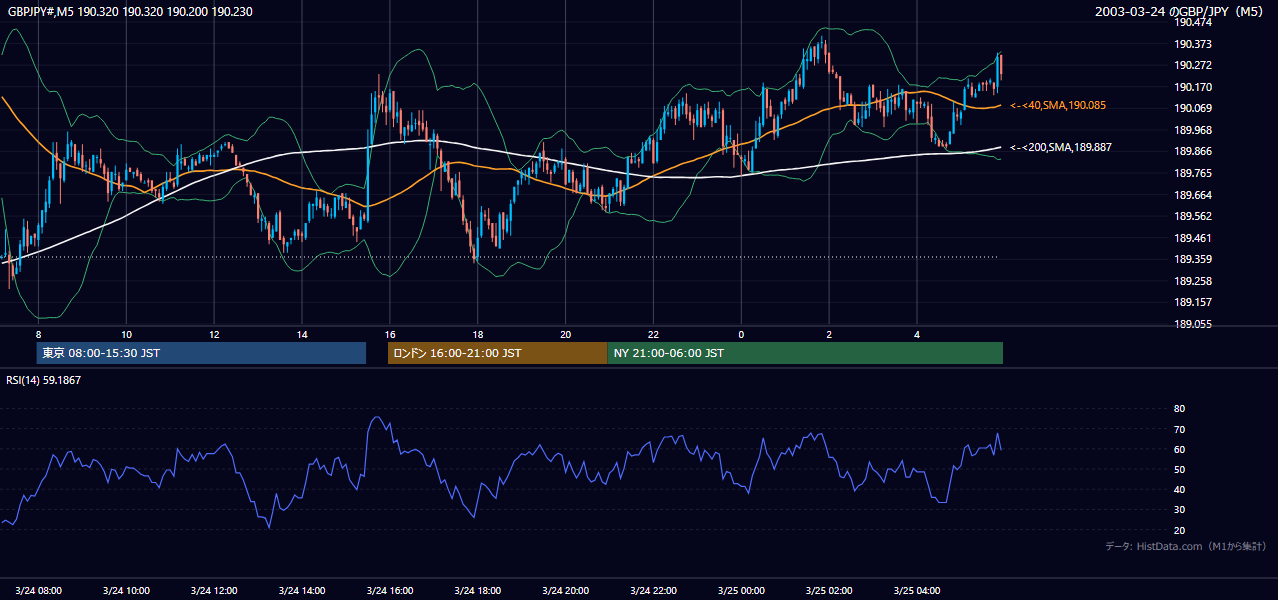The image size is (1278, 600).
Task: Click price axis label 189.359
Action: click(x=1192, y=259)
